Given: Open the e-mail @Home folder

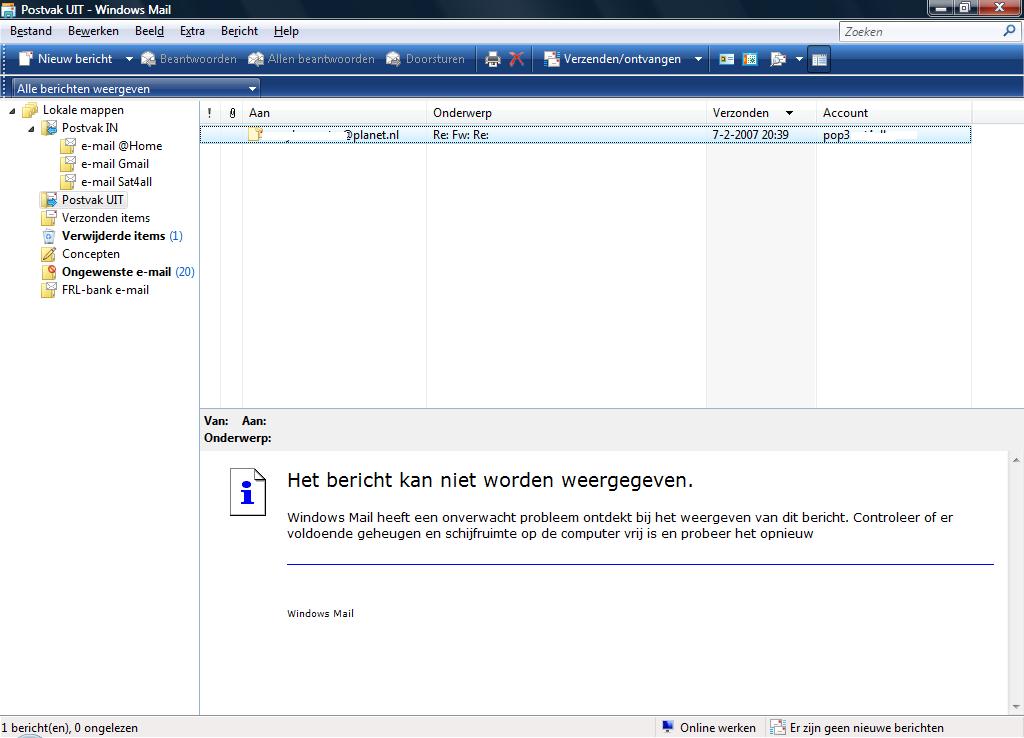Looking at the screenshot, I should [x=121, y=146].
